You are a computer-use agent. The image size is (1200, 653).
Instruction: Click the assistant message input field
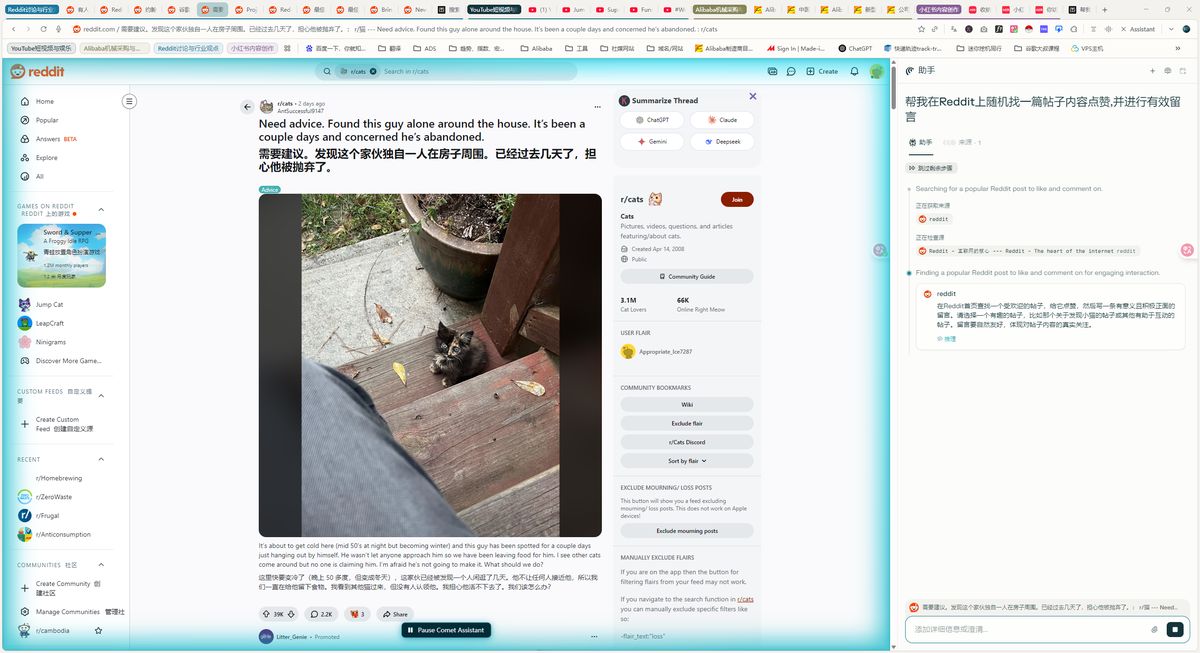coord(1025,629)
